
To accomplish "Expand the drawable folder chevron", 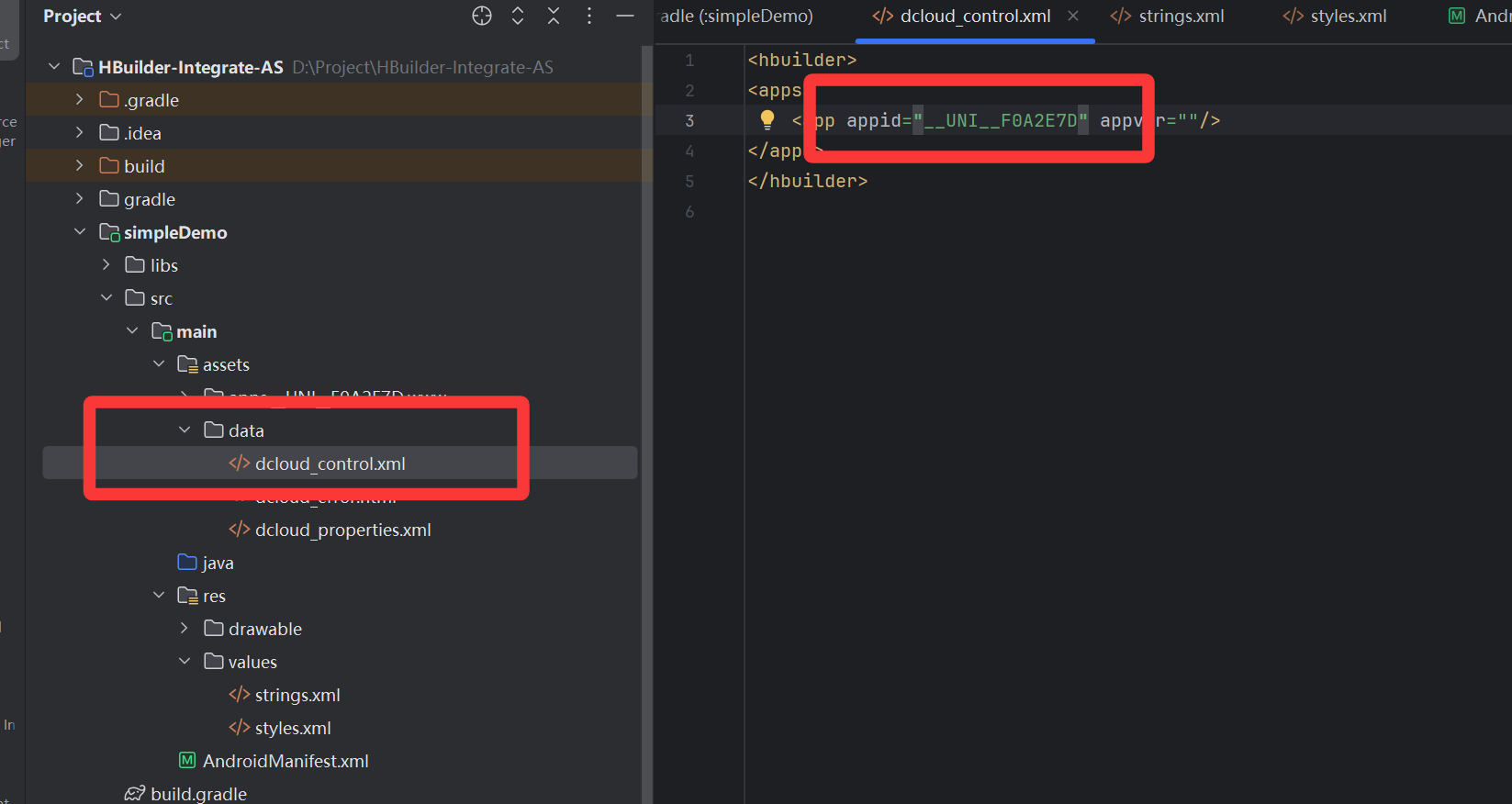I will [185, 628].
